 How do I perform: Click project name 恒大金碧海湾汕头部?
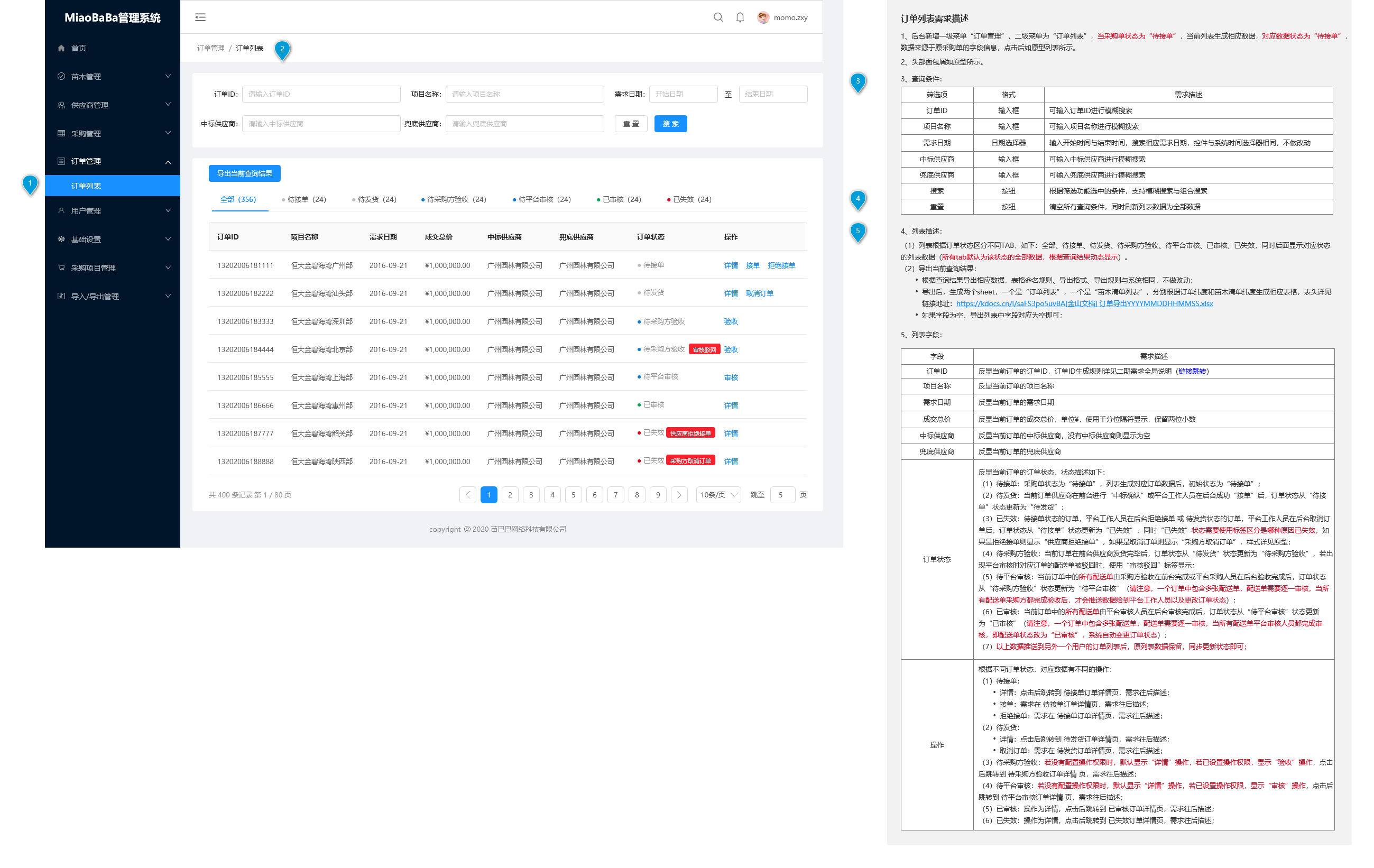[321, 293]
